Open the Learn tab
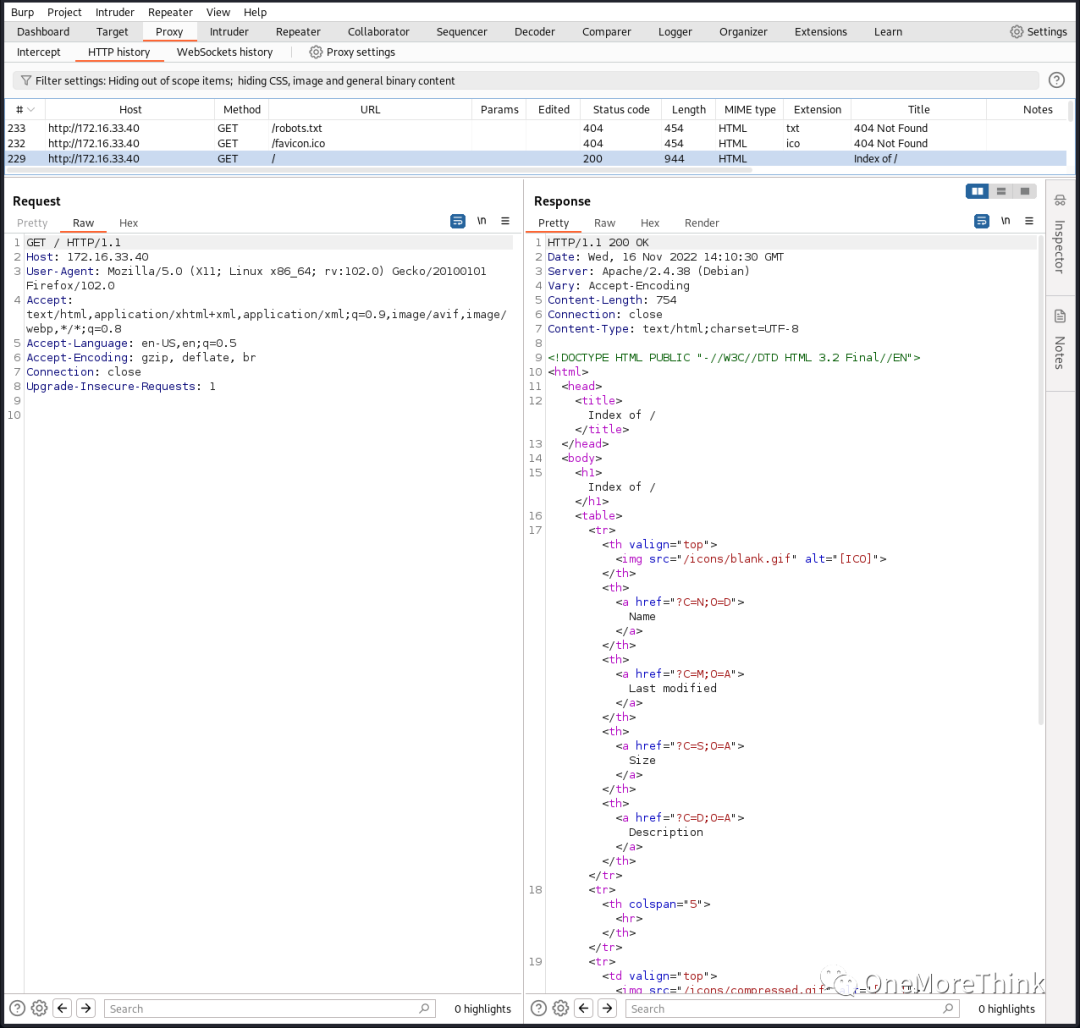Image resolution: width=1080 pixels, height=1028 pixels. pos(888,32)
